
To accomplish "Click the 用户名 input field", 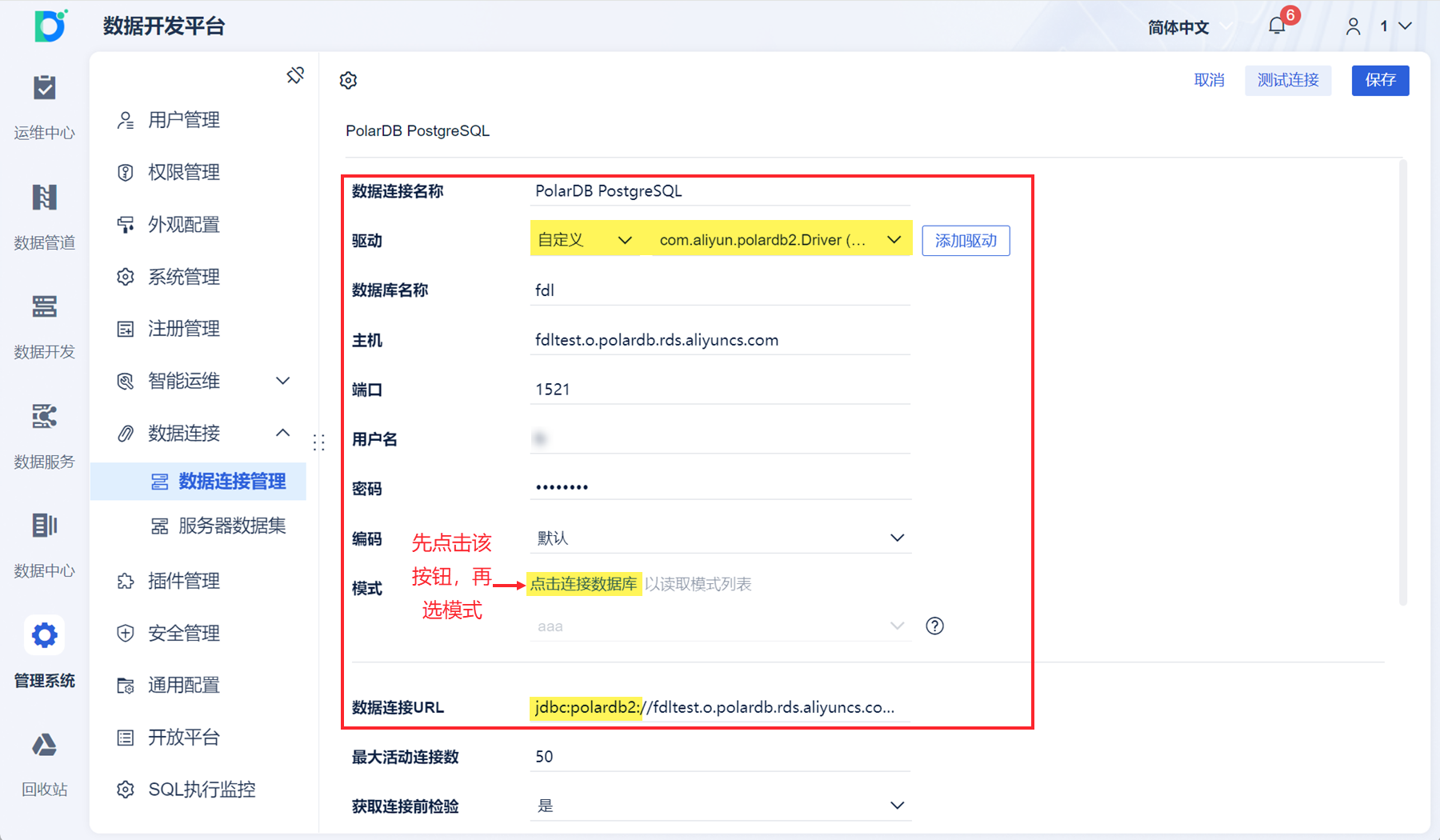I will click(720, 439).
